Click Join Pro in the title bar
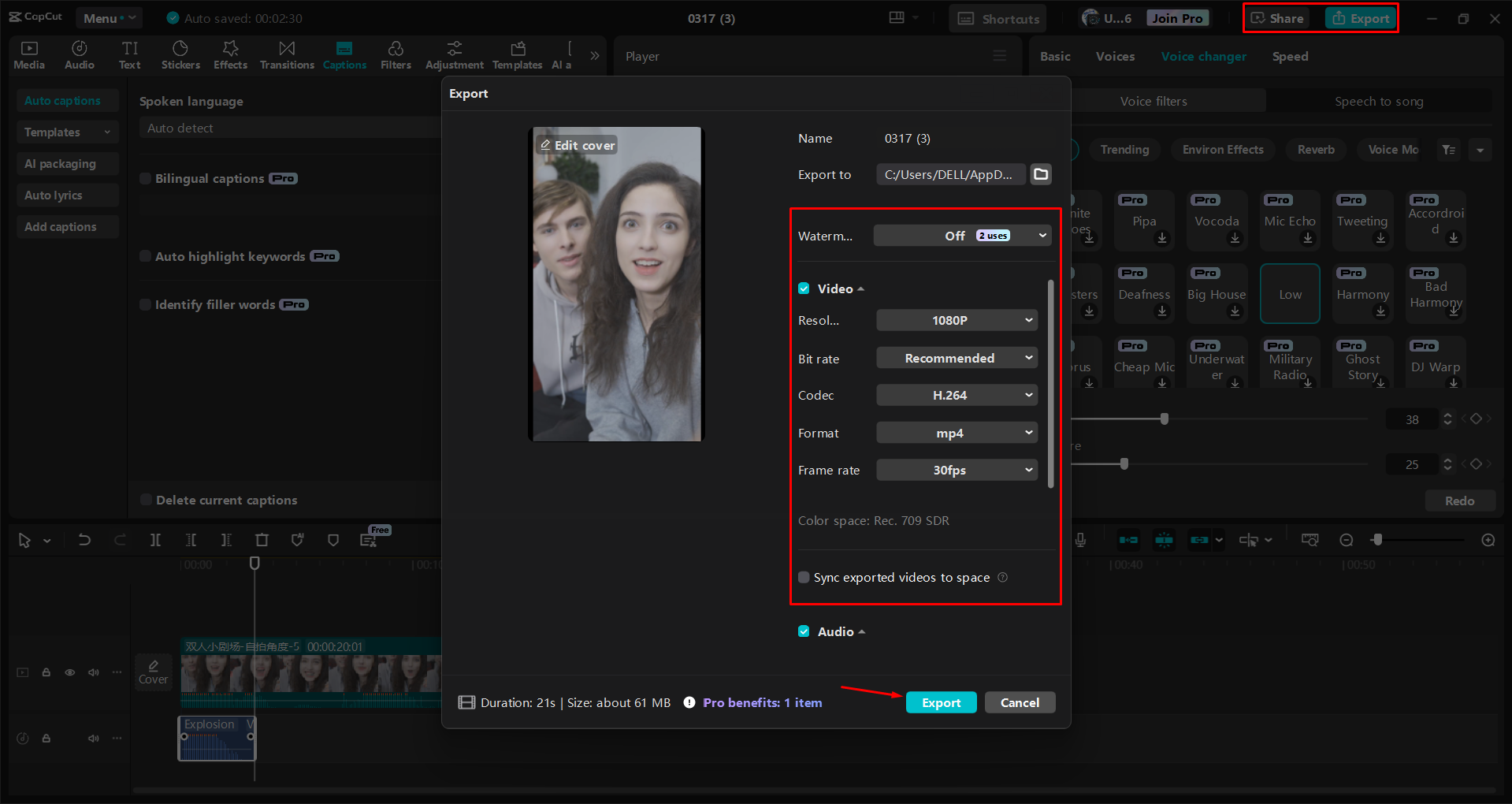Image resolution: width=1512 pixels, height=804 pixels. click(x=1176, y=17)
